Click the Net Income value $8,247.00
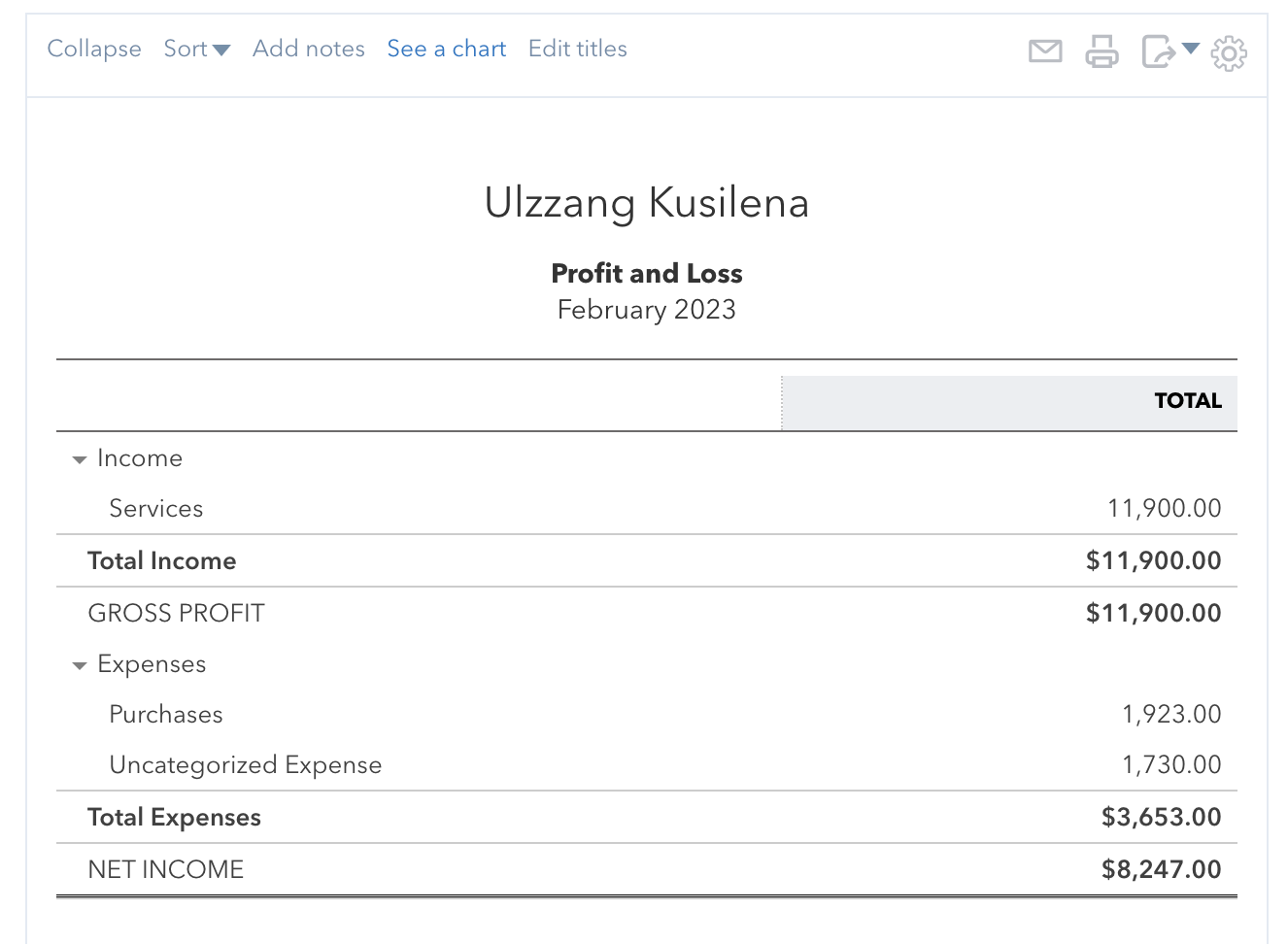The height and width of the screenshot is (944, 1288). tap(1161, 869)
